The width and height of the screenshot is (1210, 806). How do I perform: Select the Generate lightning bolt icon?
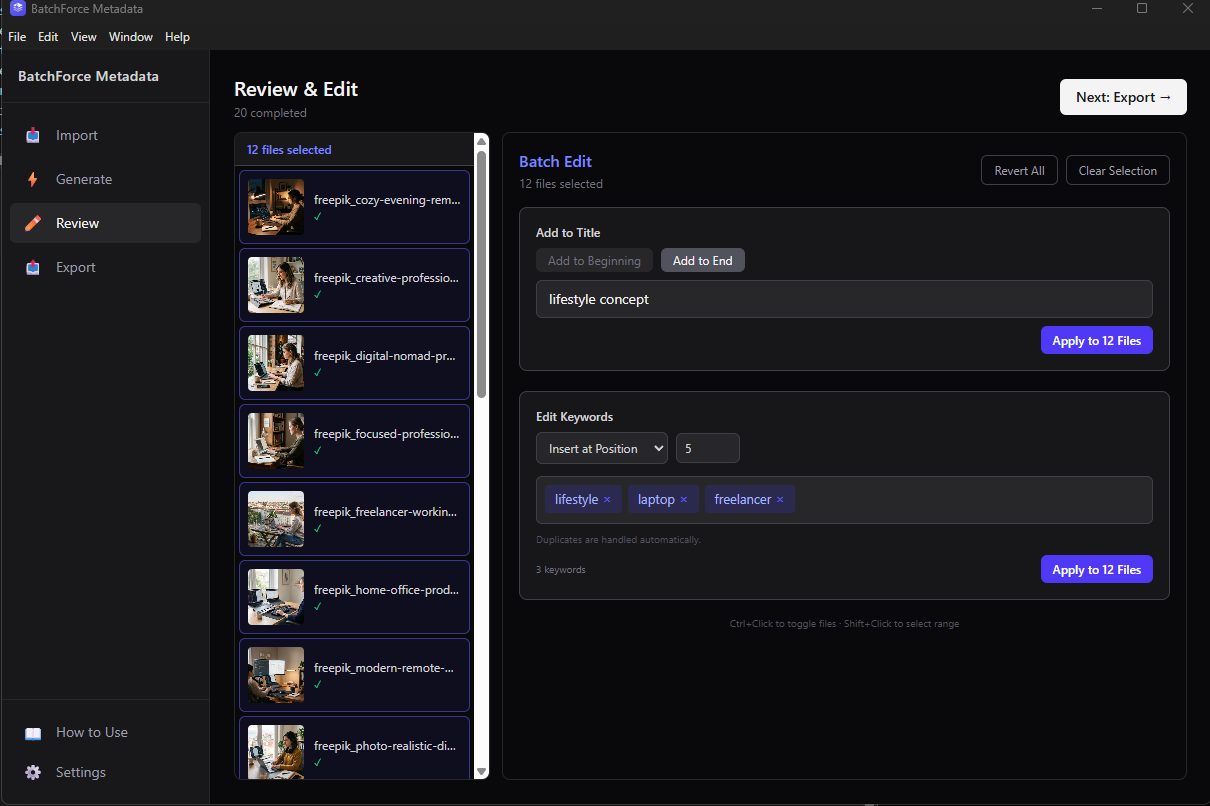31,179
